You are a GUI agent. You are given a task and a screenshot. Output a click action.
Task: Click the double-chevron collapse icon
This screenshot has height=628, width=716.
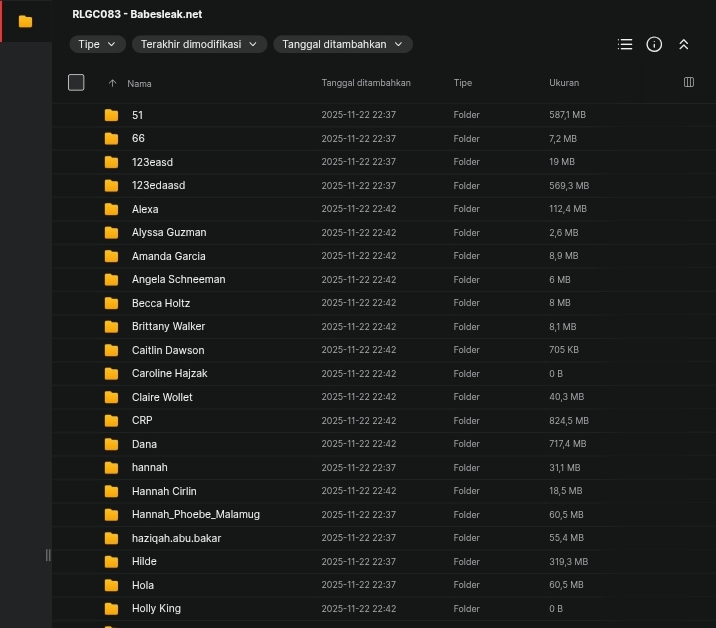[684, 44]
